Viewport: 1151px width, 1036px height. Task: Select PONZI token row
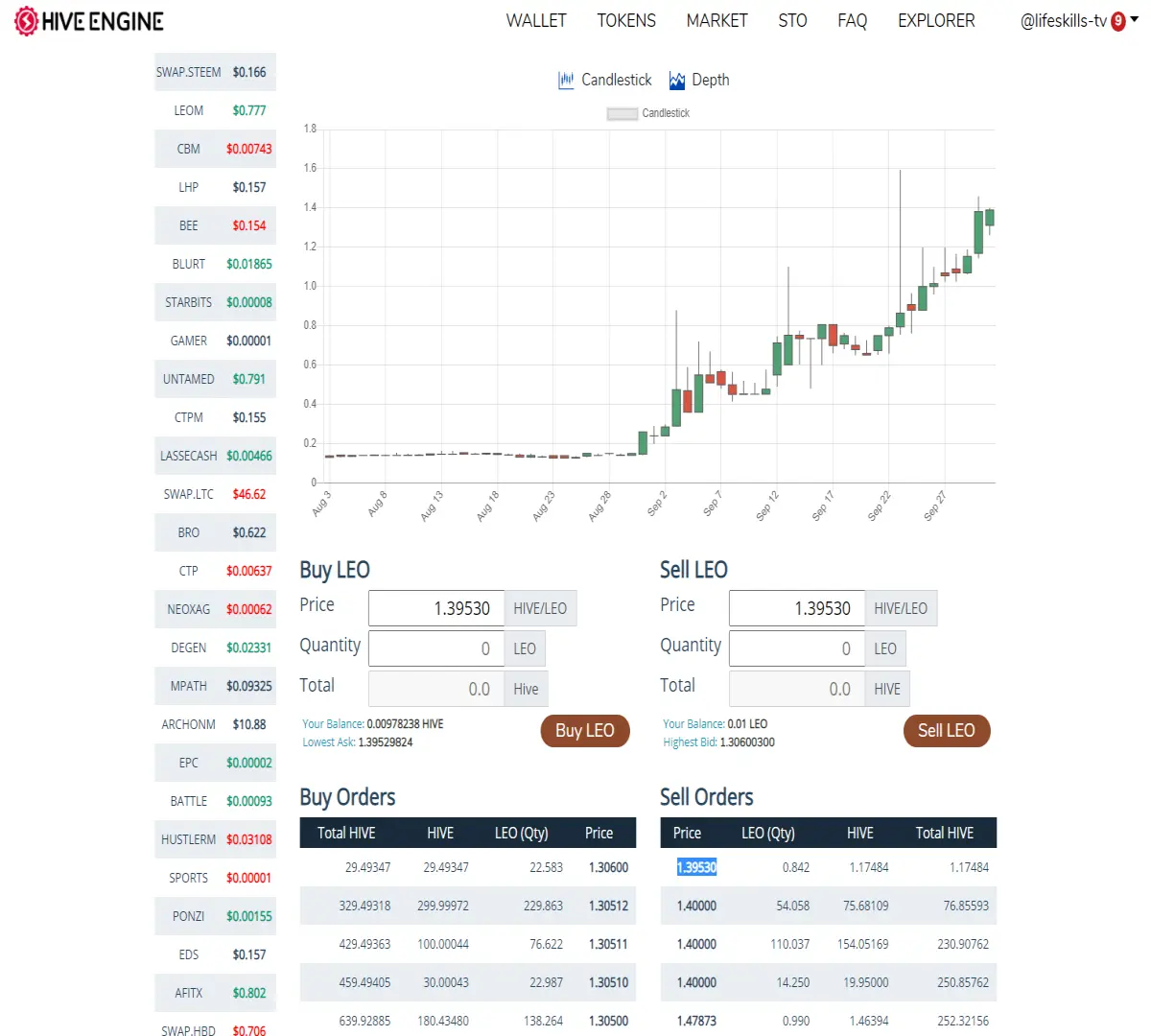coord(215,916)
